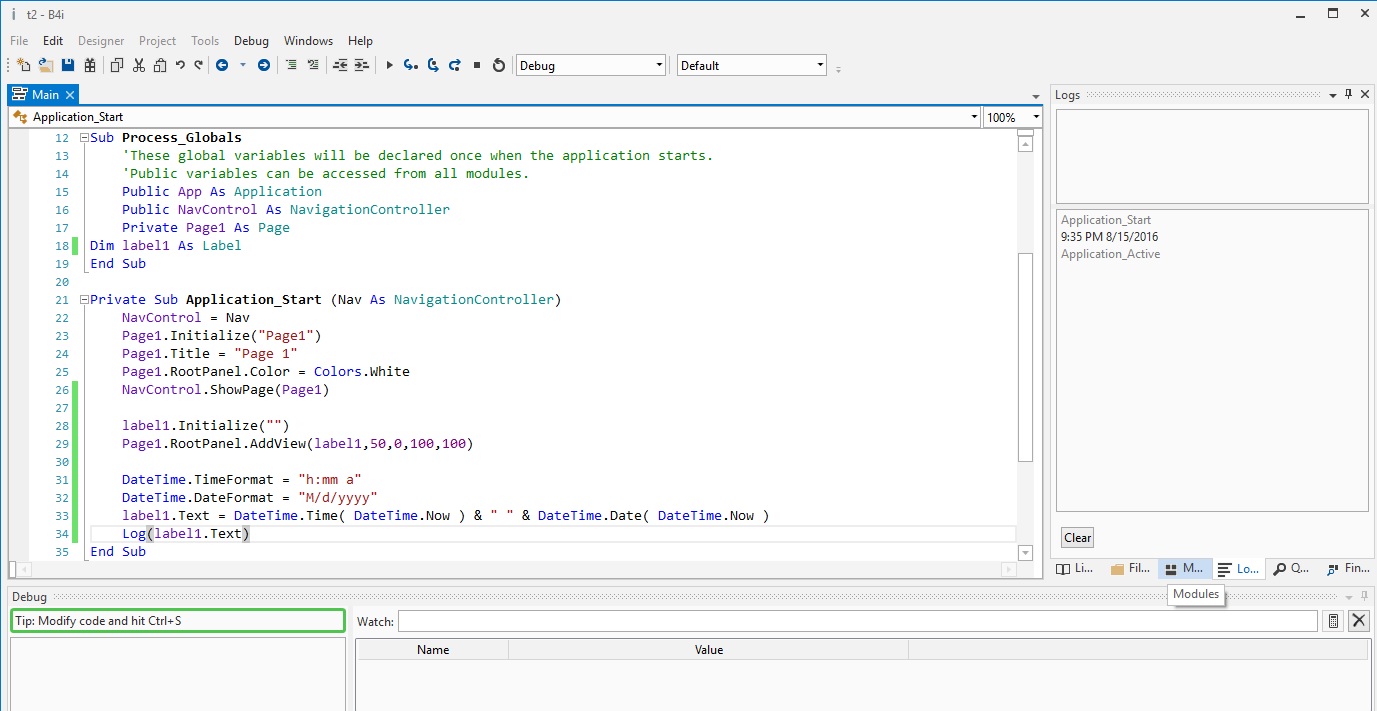This screenshot has height=711, width=1377.
Task: Click the Restart circular arrow icon
Action: [499, 66]
